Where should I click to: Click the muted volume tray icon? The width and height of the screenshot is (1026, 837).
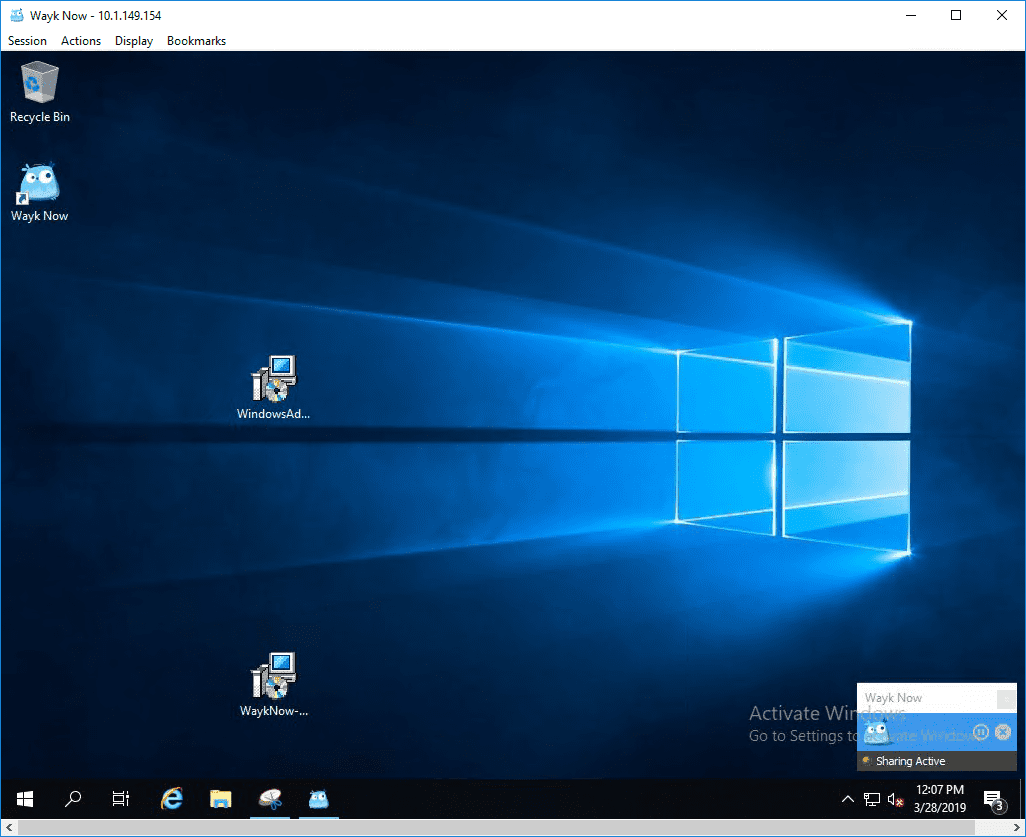point(895,799)
